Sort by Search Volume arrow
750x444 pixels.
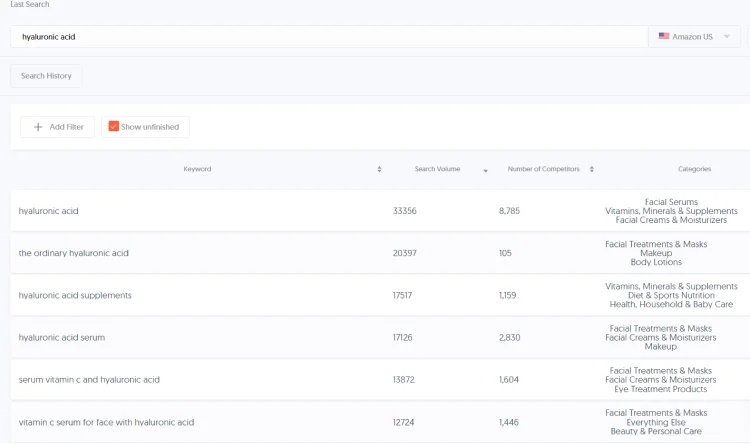pos(485,171)
